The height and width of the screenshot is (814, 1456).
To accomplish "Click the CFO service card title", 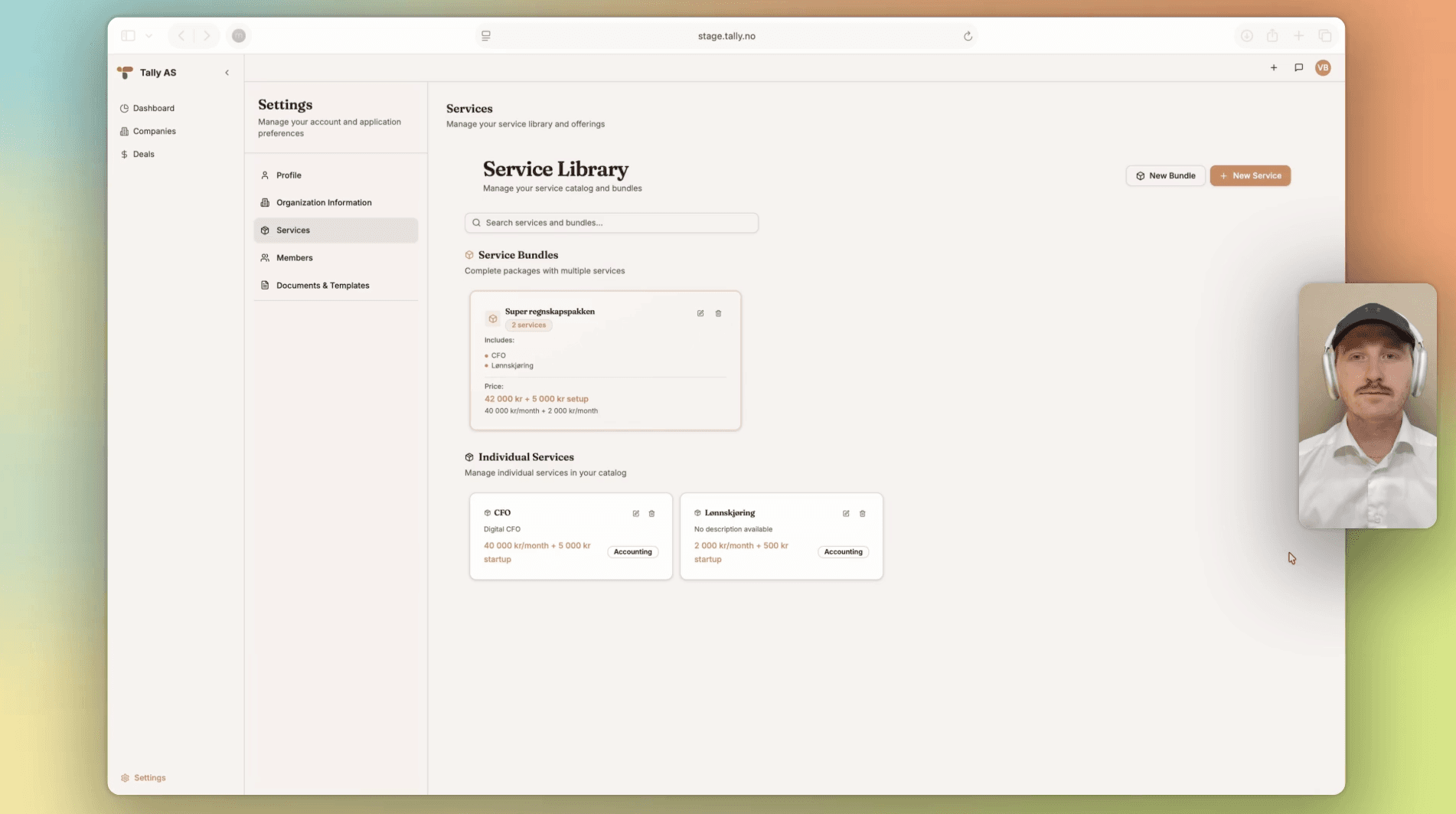I will (502, 513).
